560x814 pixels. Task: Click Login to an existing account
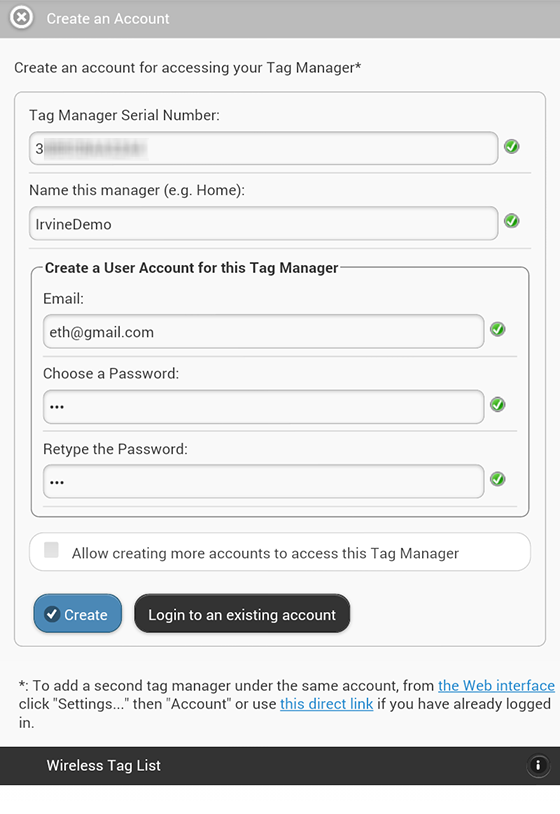pos(242,614)
